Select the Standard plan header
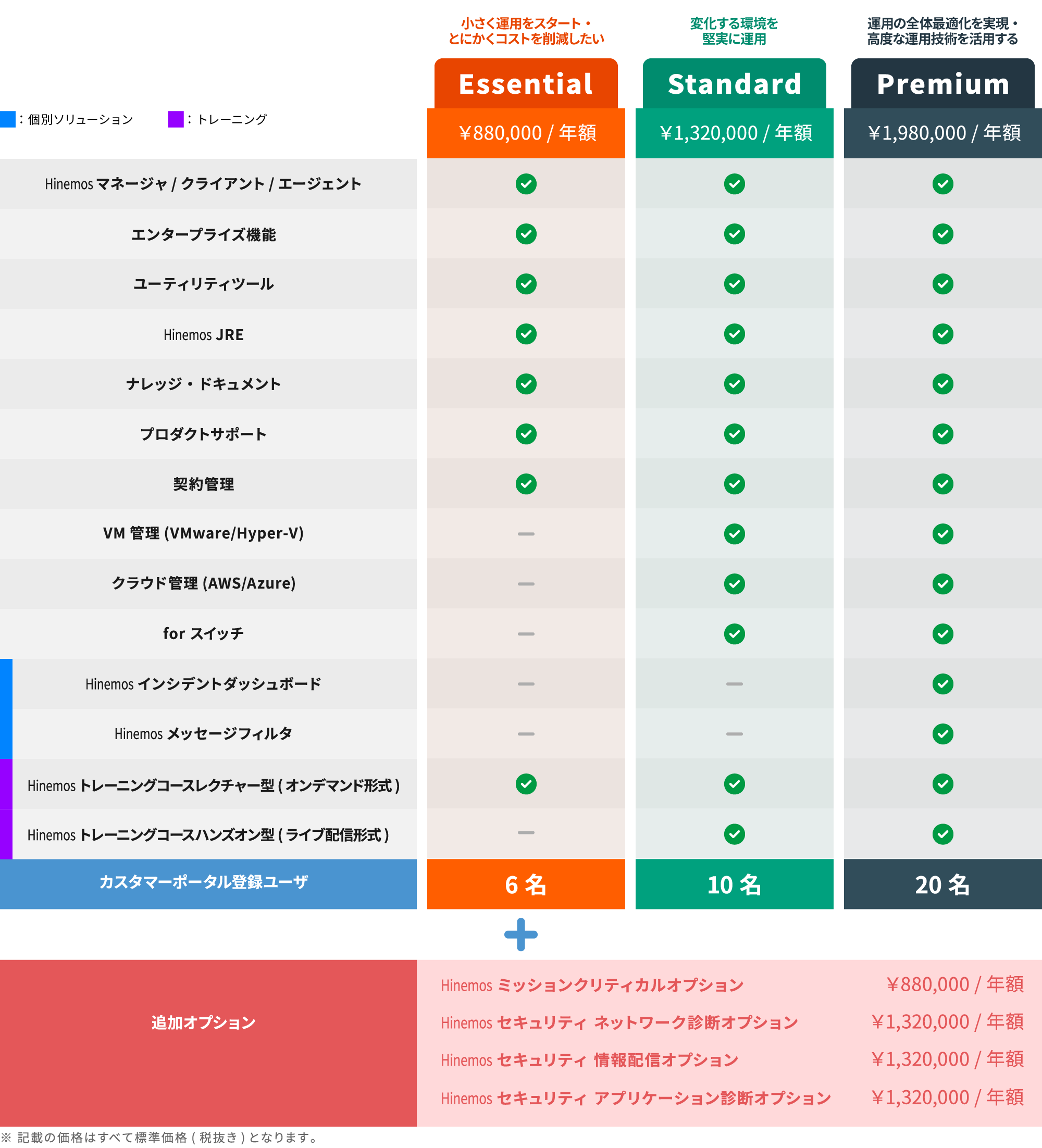Screen dimensions: 1042x1148 [x=735, y=84]
